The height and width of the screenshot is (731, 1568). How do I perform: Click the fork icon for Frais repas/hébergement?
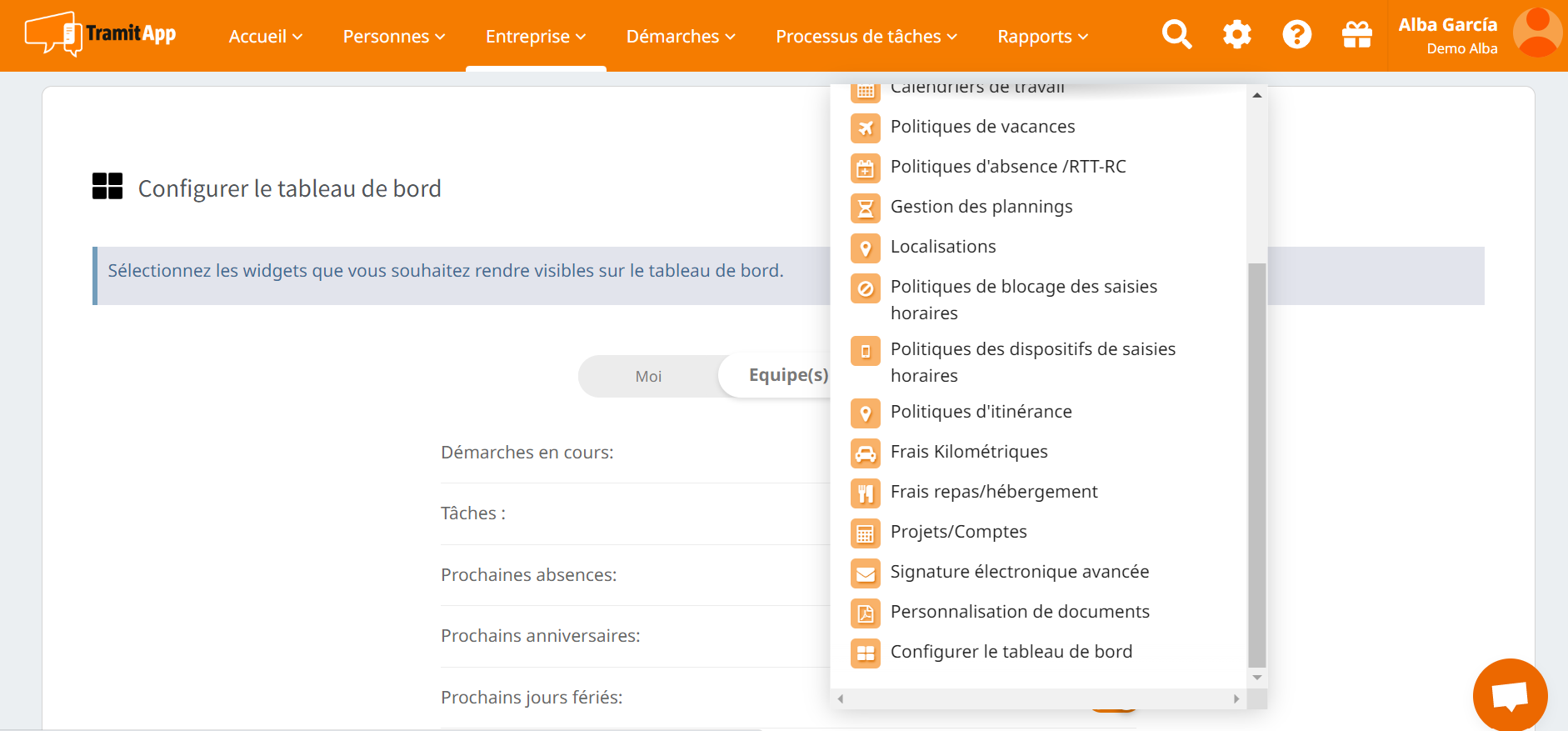(x=866, y=493)
